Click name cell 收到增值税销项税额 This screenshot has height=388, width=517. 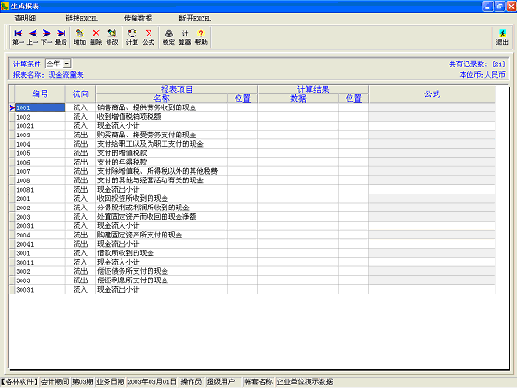(161, 117)
